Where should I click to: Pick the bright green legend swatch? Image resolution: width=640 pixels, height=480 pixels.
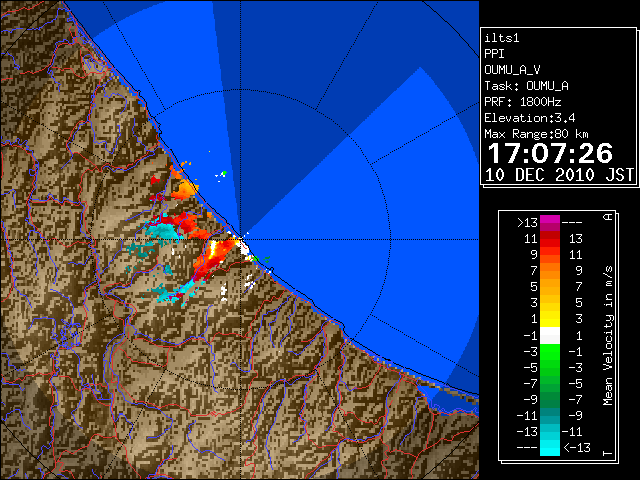tap(550, 351)
